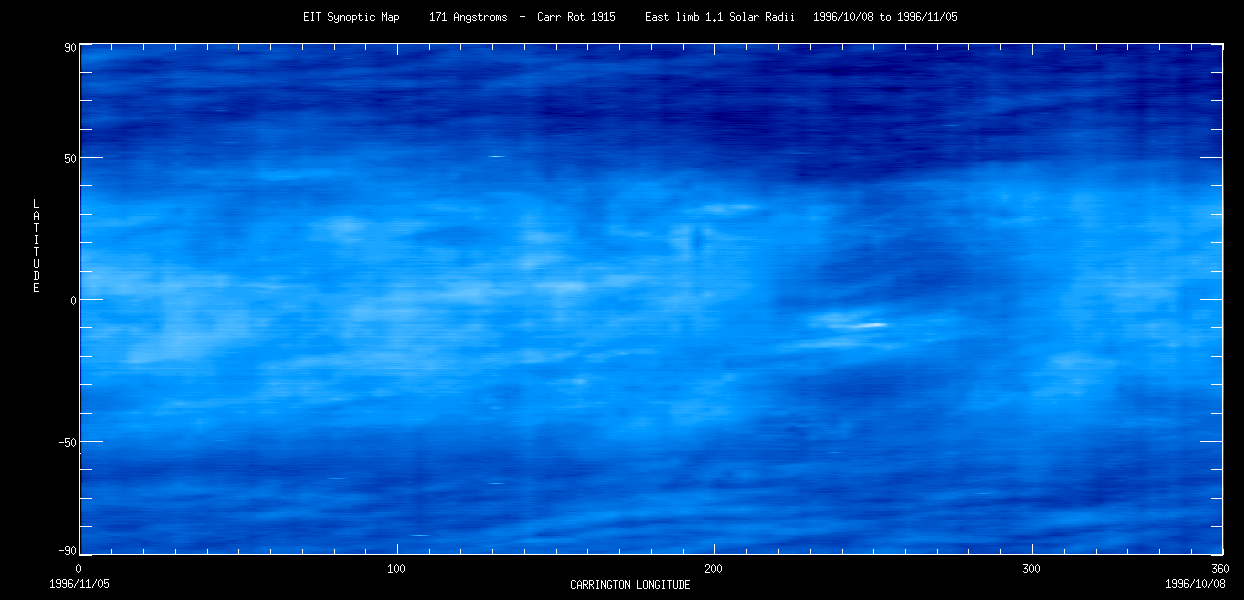Click the '1996/11/05' date at bottom left
1244x600 pixels.
[x=79, y=583]
